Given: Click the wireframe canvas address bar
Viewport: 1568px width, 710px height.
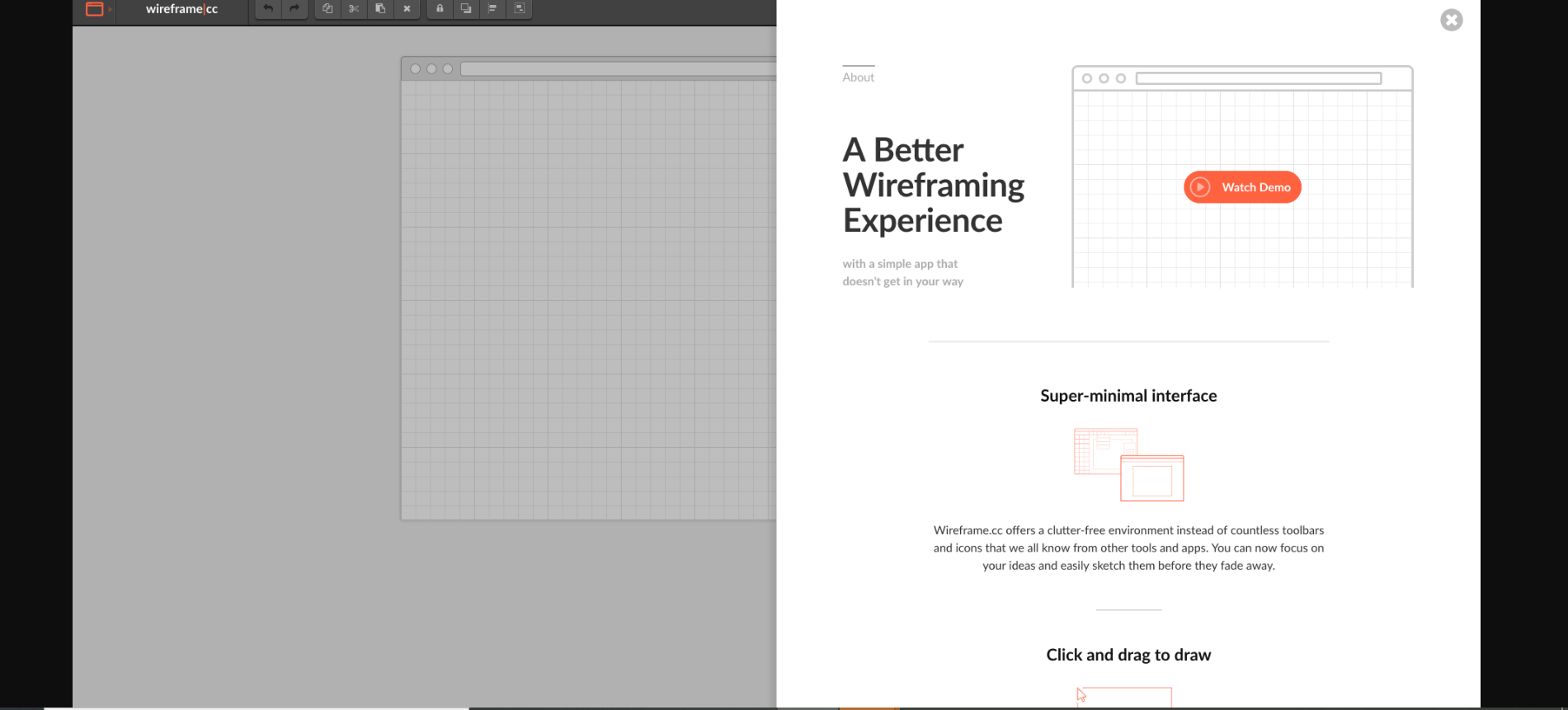Looking at the screenshot, I should (x=618, y=69).
